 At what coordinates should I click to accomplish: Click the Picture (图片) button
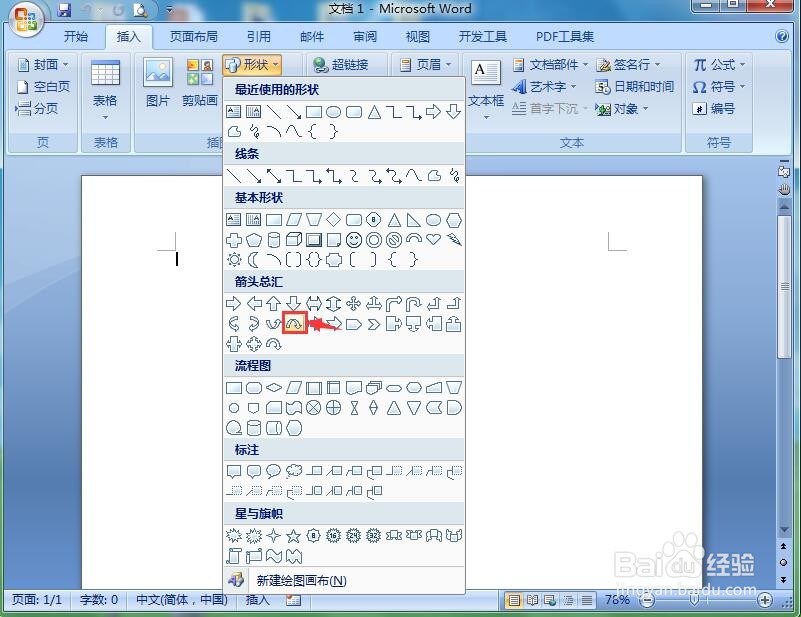(157, 83)
